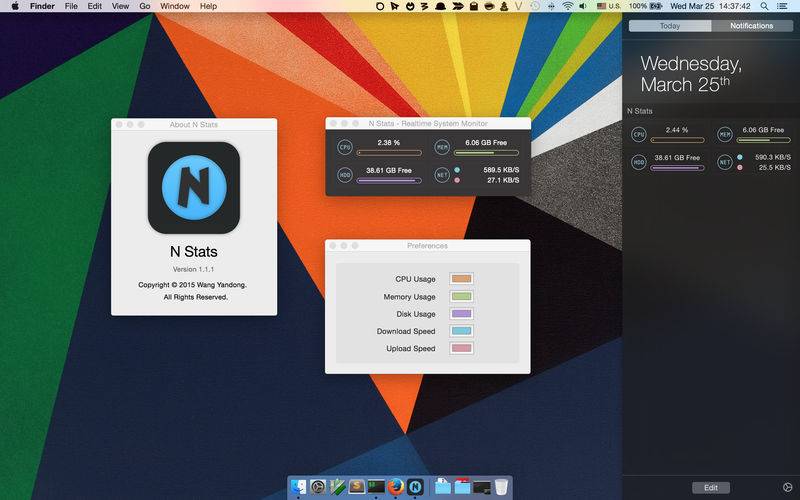Click the Wi-Fi status icon in menu bar

(567, 6)
